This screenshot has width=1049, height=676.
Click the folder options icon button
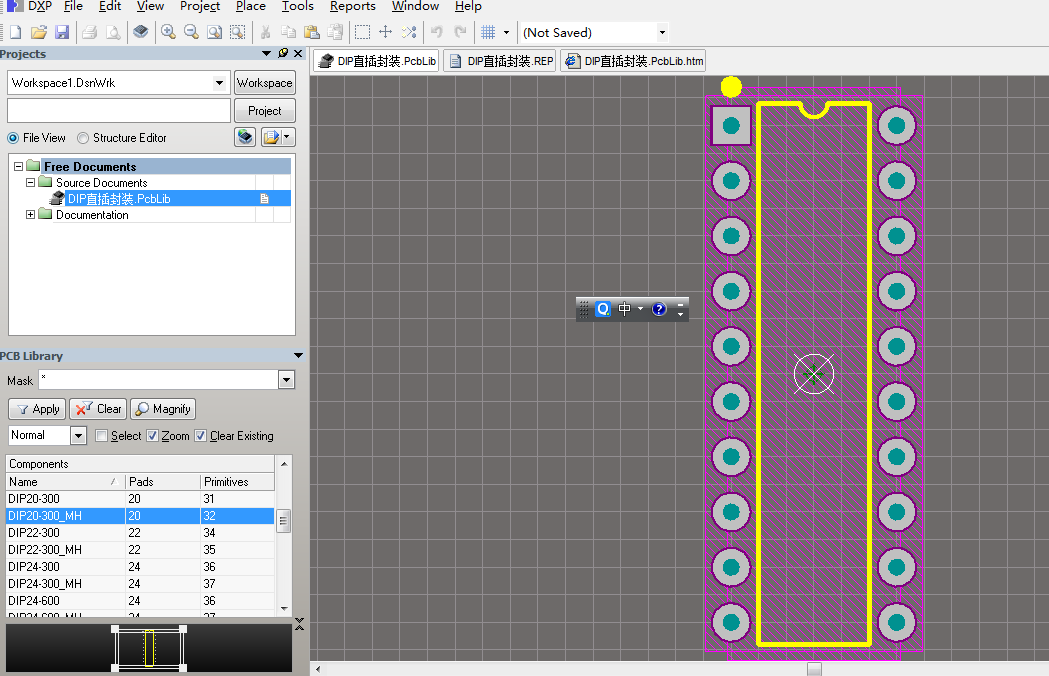click(x=271, y=137)
